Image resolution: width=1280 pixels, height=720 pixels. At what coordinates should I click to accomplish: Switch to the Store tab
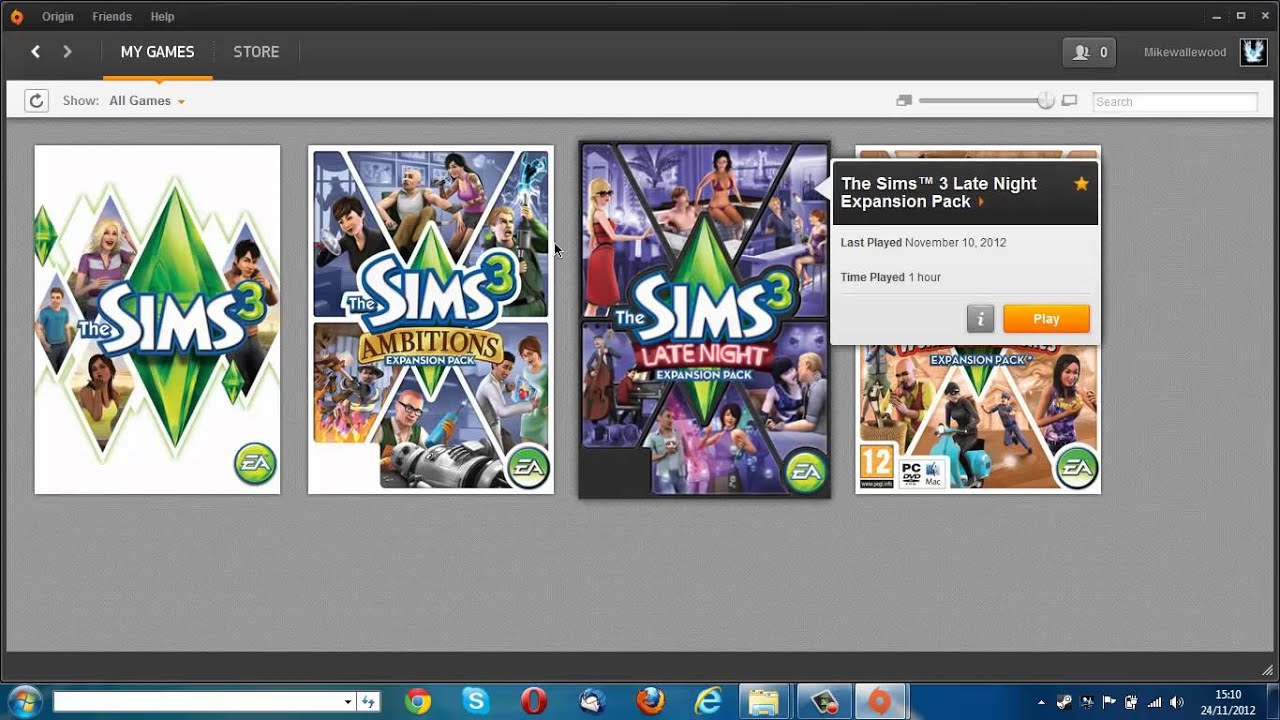pos(256,52)
